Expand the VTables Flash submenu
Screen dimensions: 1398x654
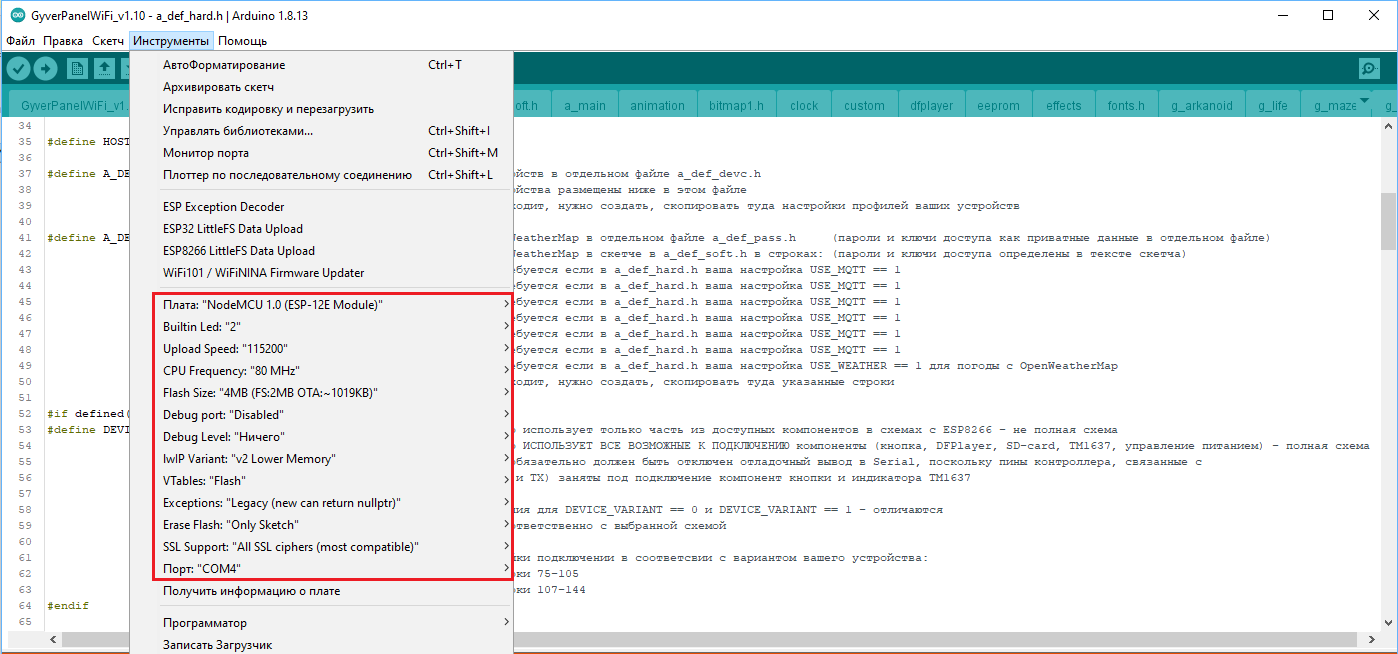click(x=321, y=480)
